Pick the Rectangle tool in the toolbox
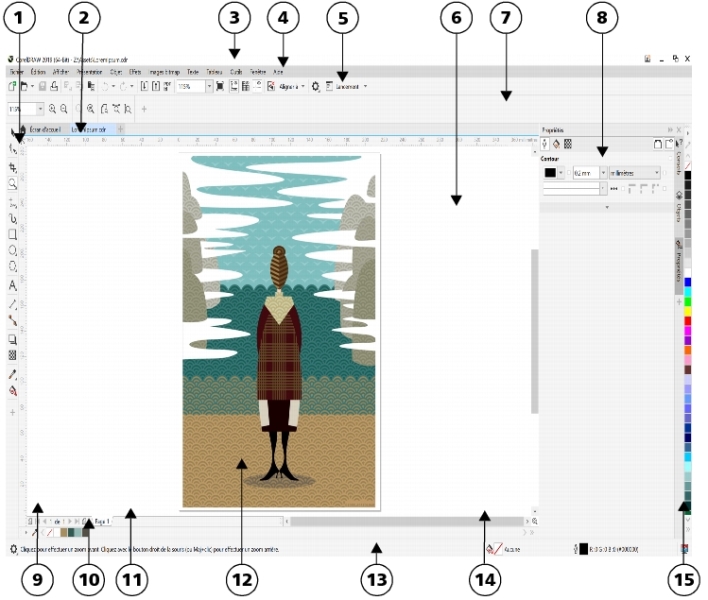Screen dimensions: 708x600 (12, 234)
